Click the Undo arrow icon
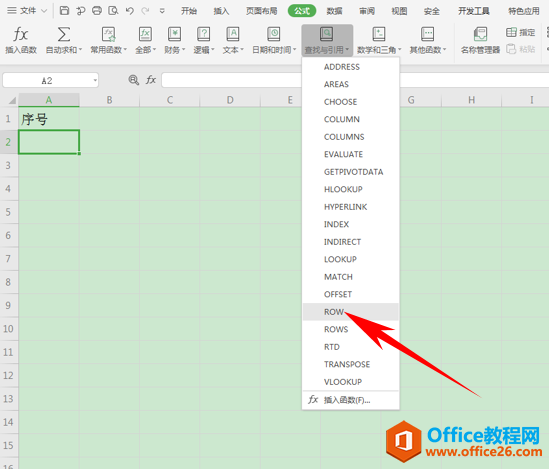This screenshot has width=549, height=469. click(130, 11)
